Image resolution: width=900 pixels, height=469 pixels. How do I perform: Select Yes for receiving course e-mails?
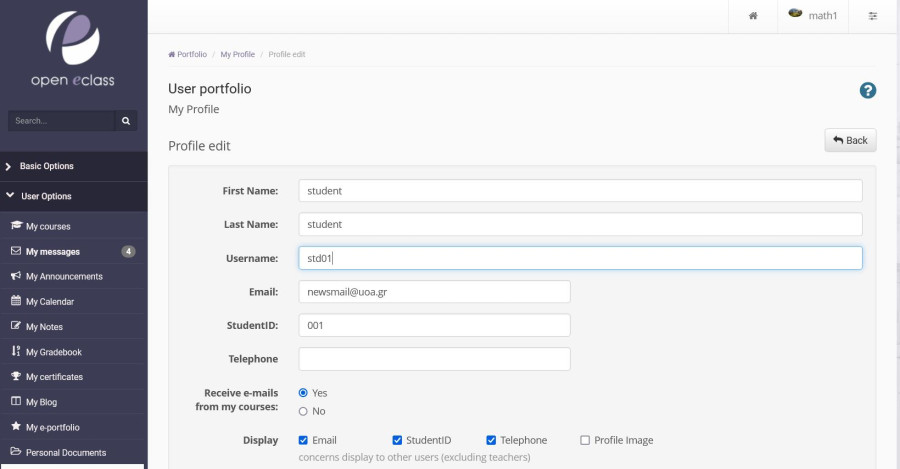pyautogui.click(x=303, y=393)
